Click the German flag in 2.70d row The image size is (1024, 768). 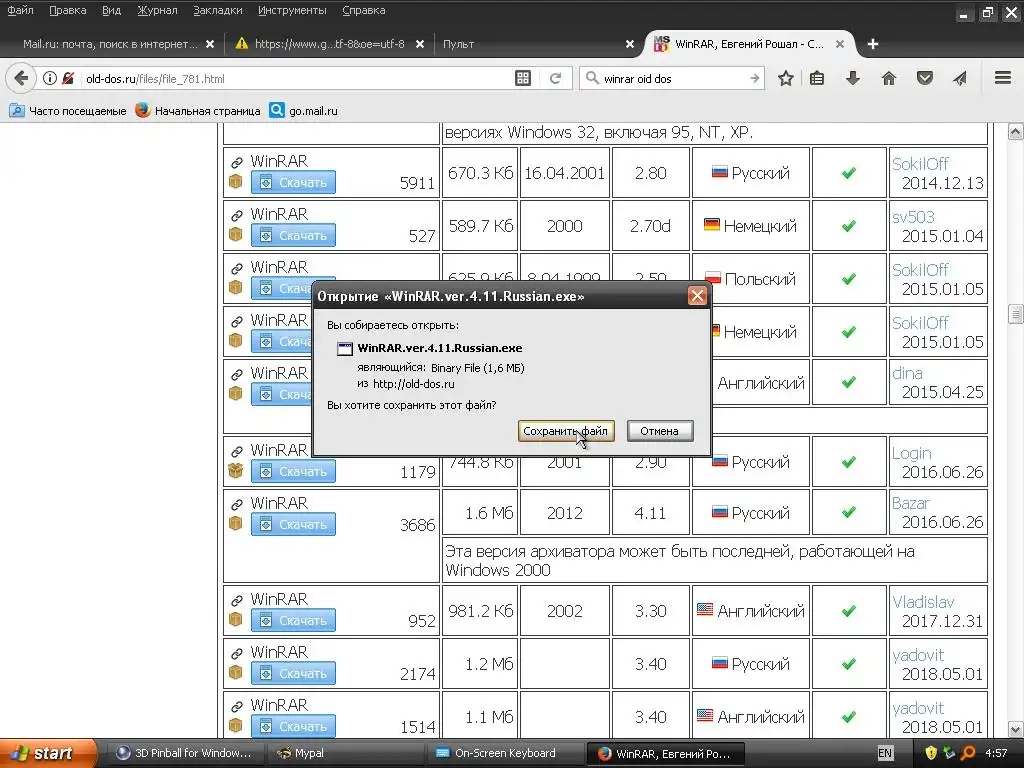[x=712, y=225]
